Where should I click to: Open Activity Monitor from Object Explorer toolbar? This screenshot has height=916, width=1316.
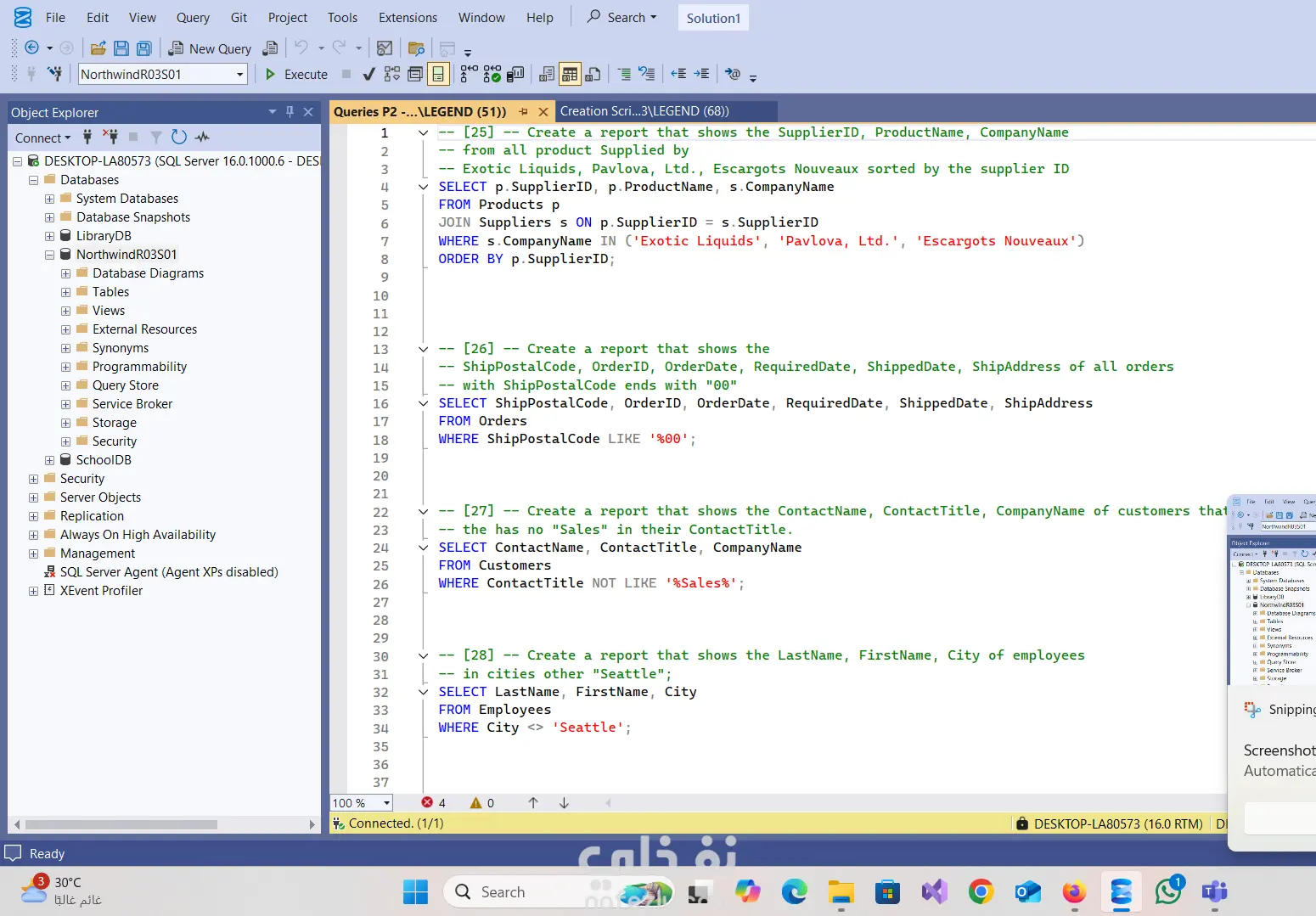[x=202, y=137]
